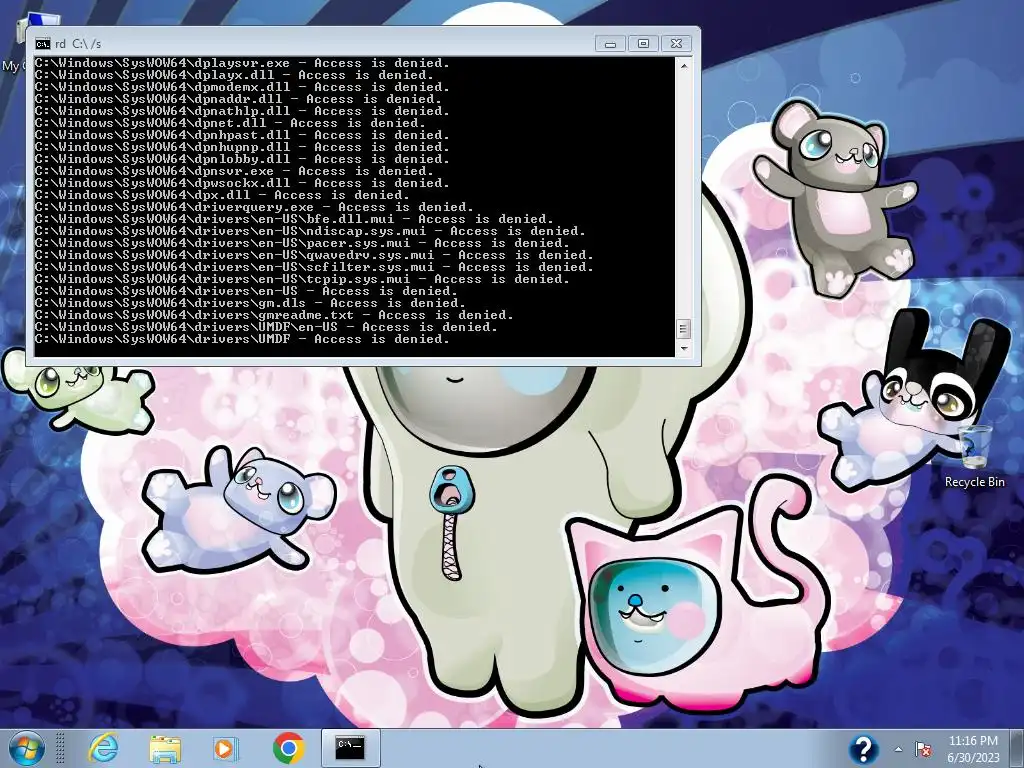Select the Command Prompt taskbar button
The height and width of the screenshot is (768, 1024).
351,748
